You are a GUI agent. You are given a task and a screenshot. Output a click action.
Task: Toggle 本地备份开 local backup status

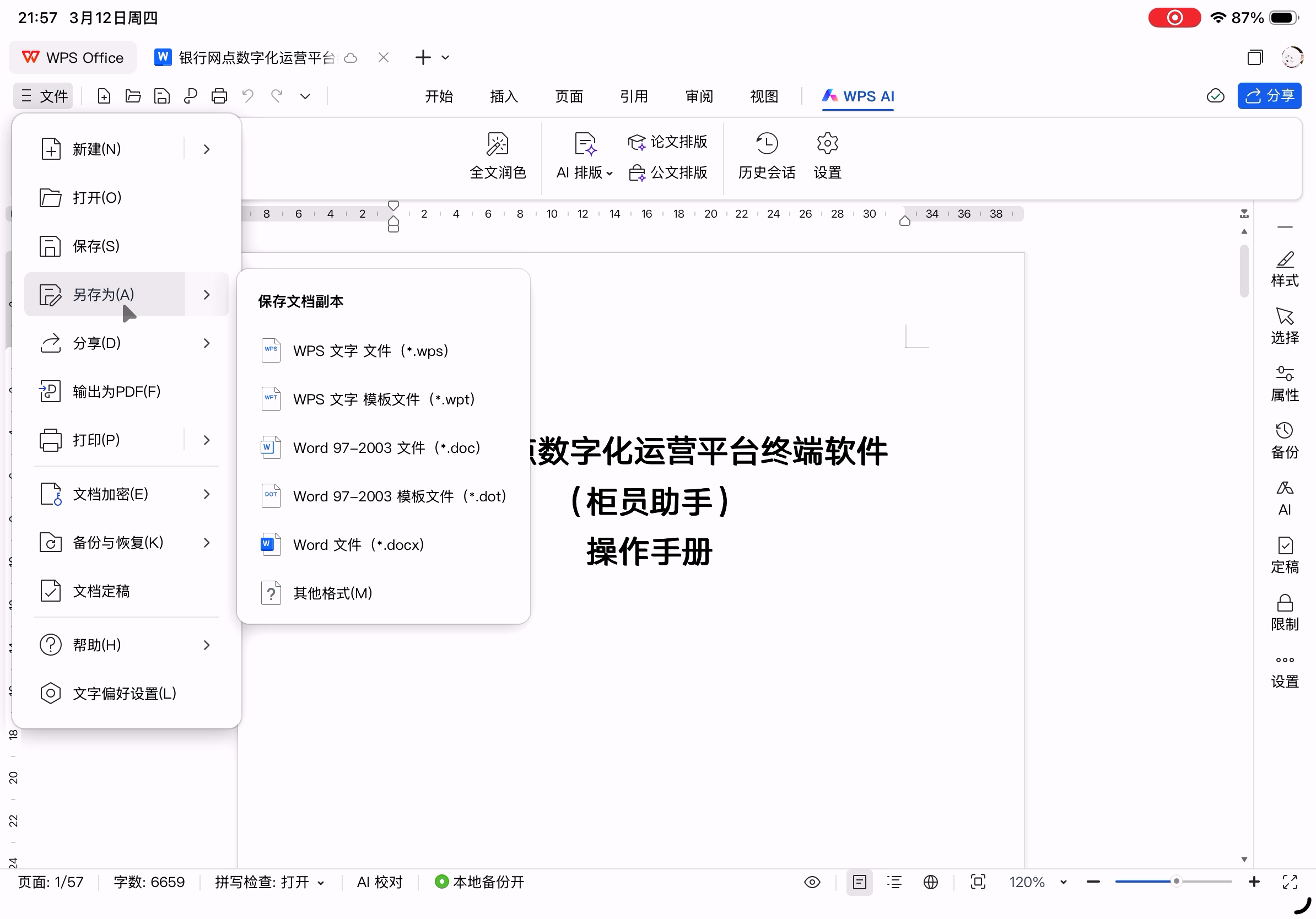pos(479,882)
